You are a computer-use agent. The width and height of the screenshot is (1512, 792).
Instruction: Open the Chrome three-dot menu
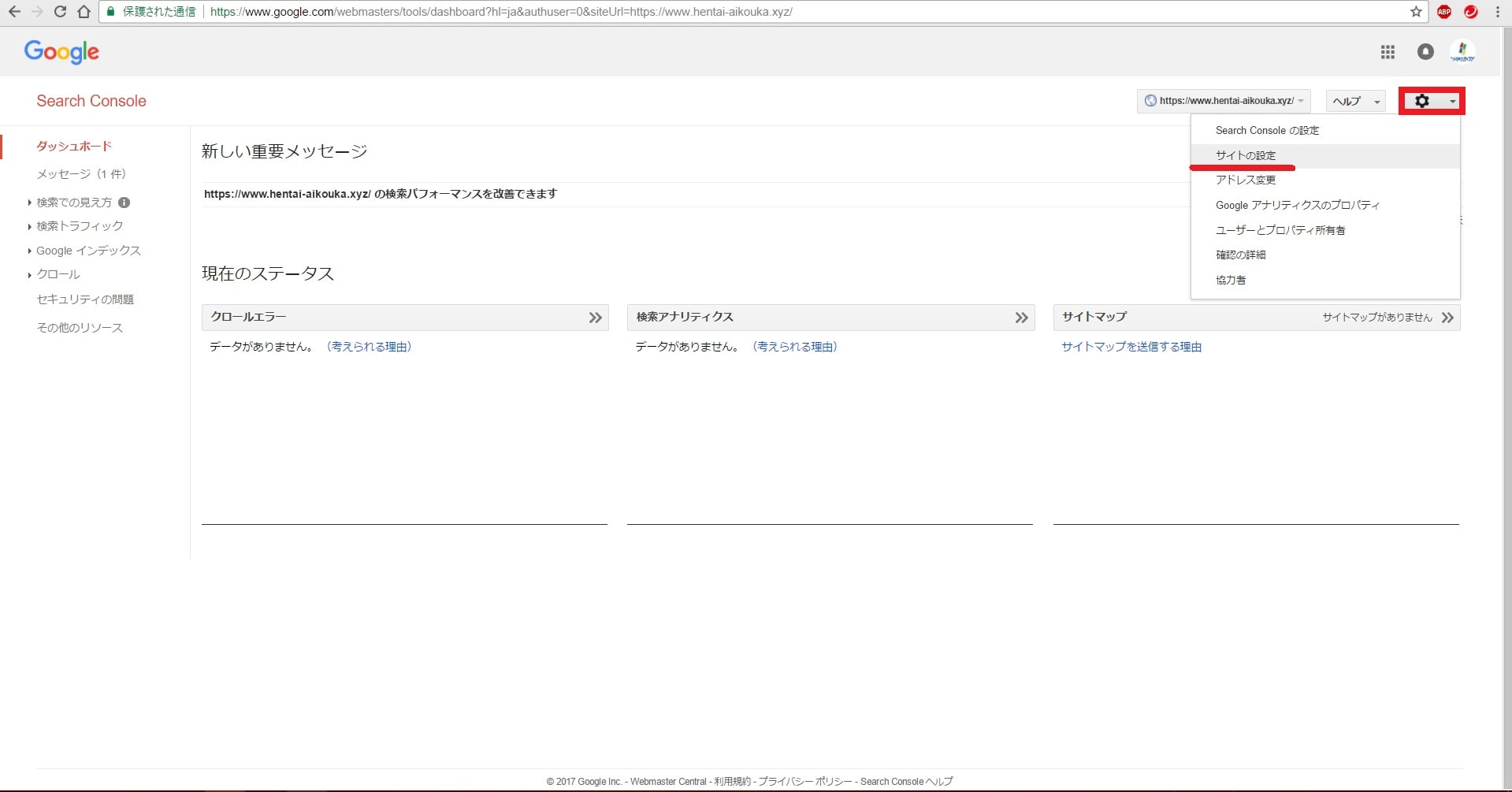click(1497, 12)
